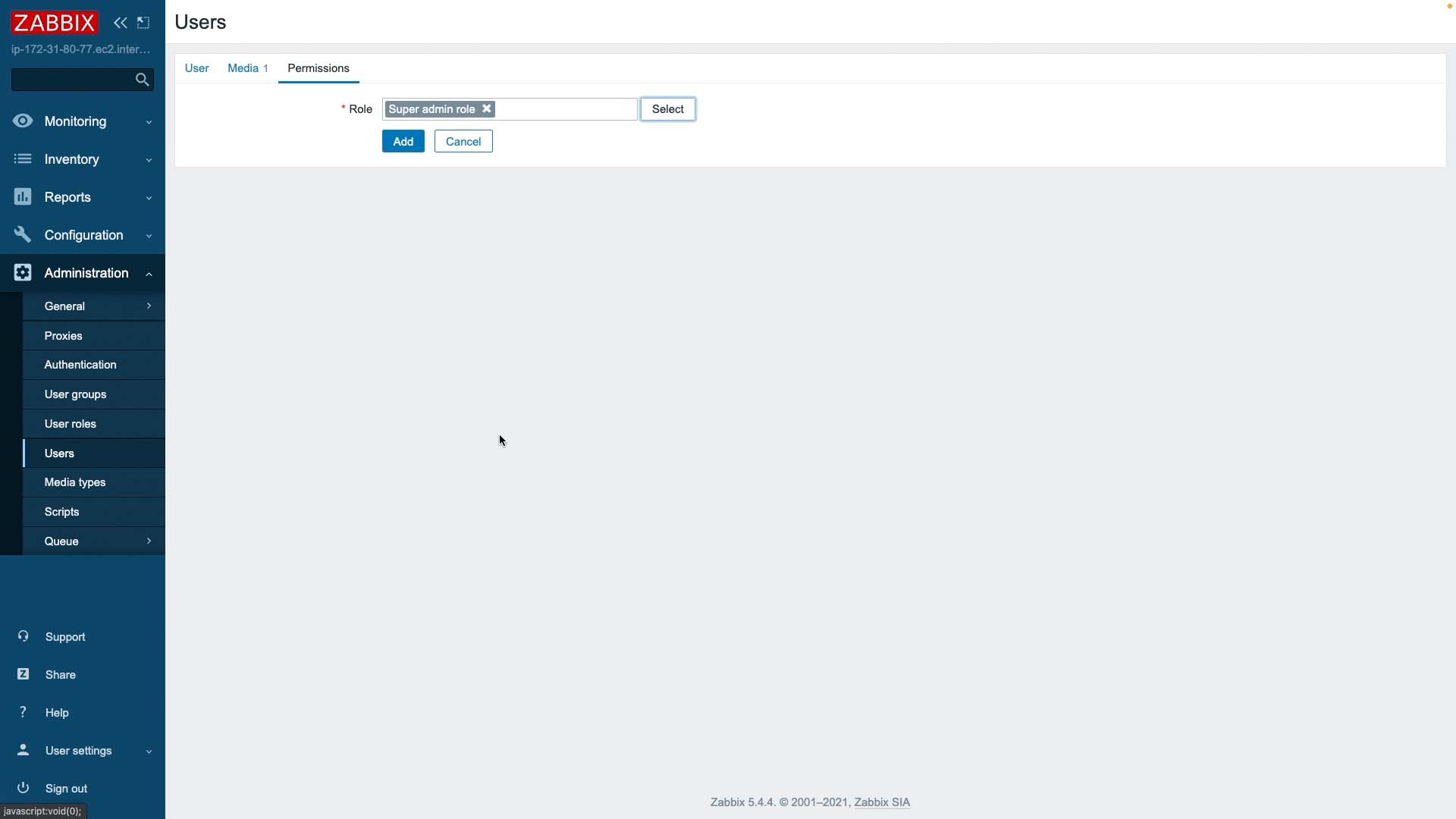Click the search input field
This screenshot has width=1456, height=819.
pyautogui.click(x=83, y=79)
